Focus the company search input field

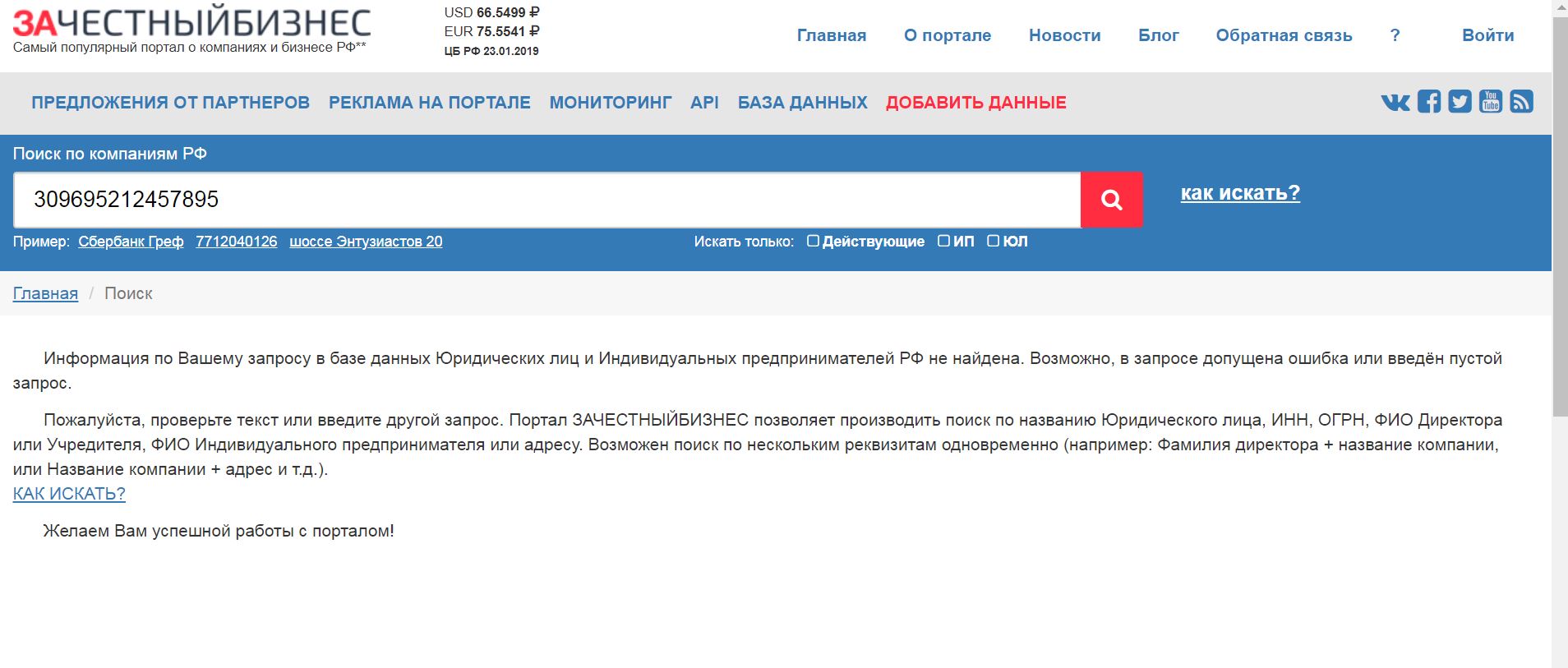pyautogui.click(x=546, y=200)
